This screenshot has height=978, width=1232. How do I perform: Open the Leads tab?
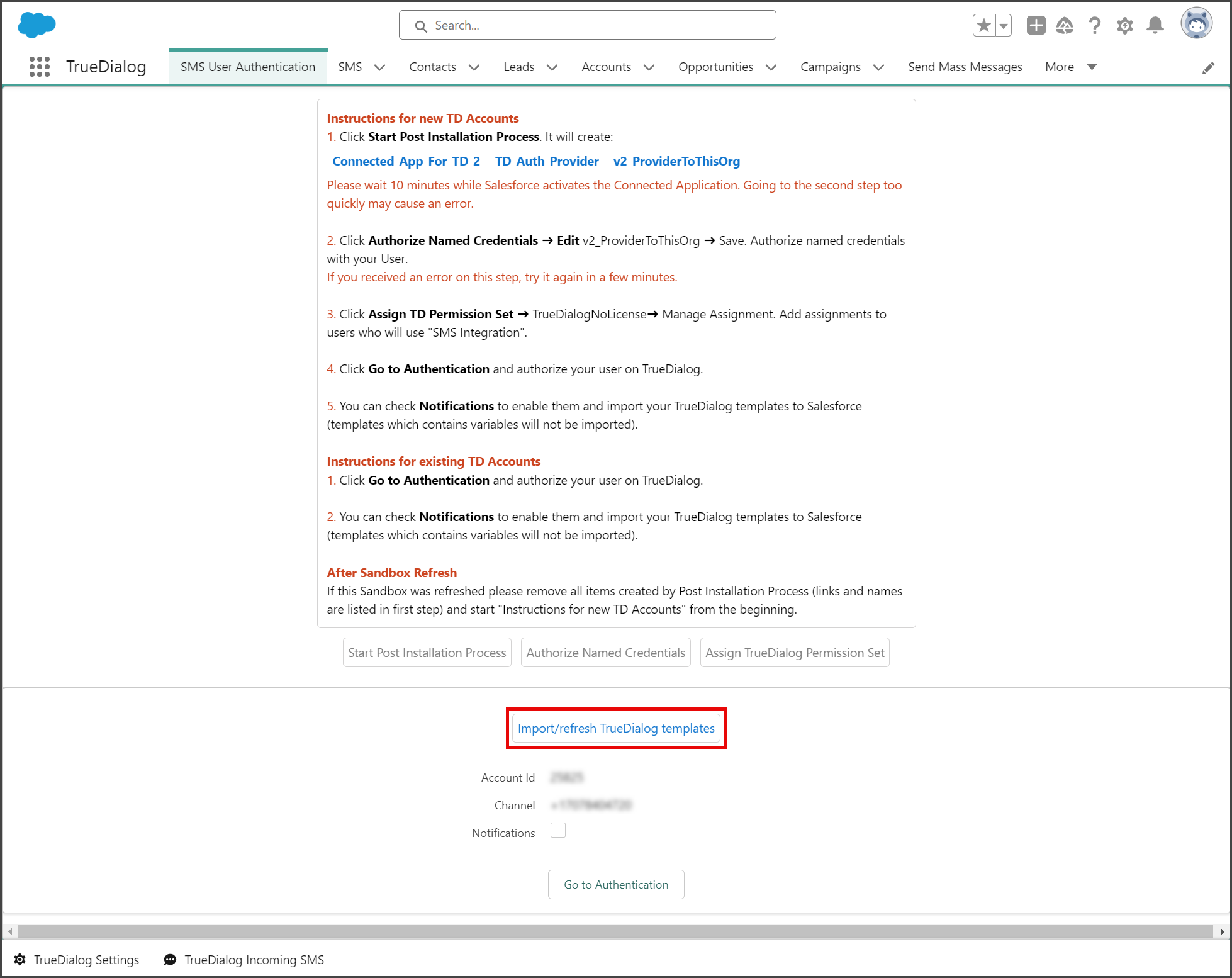(518, 67)
